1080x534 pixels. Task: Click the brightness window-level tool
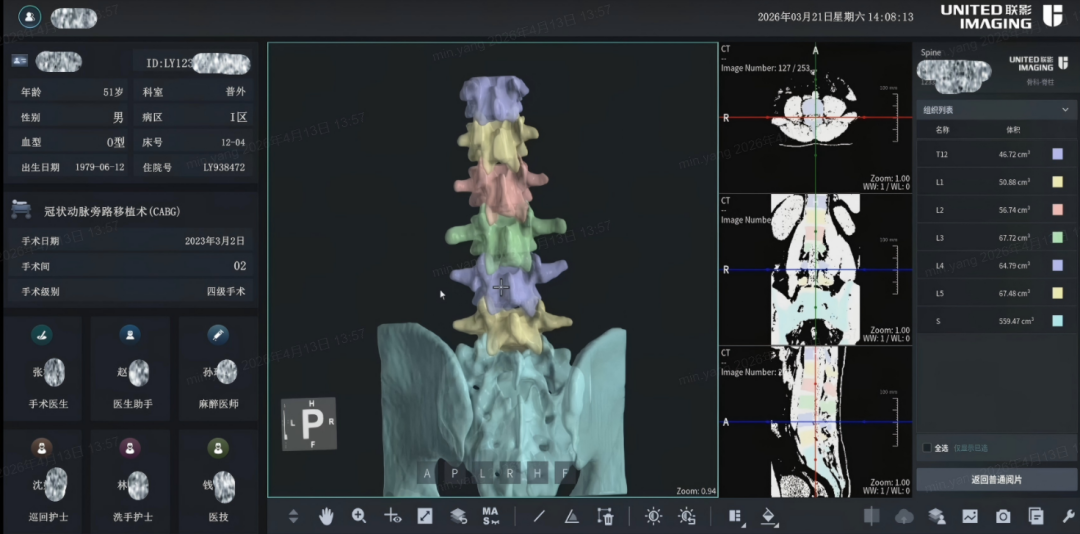point(653,516)
